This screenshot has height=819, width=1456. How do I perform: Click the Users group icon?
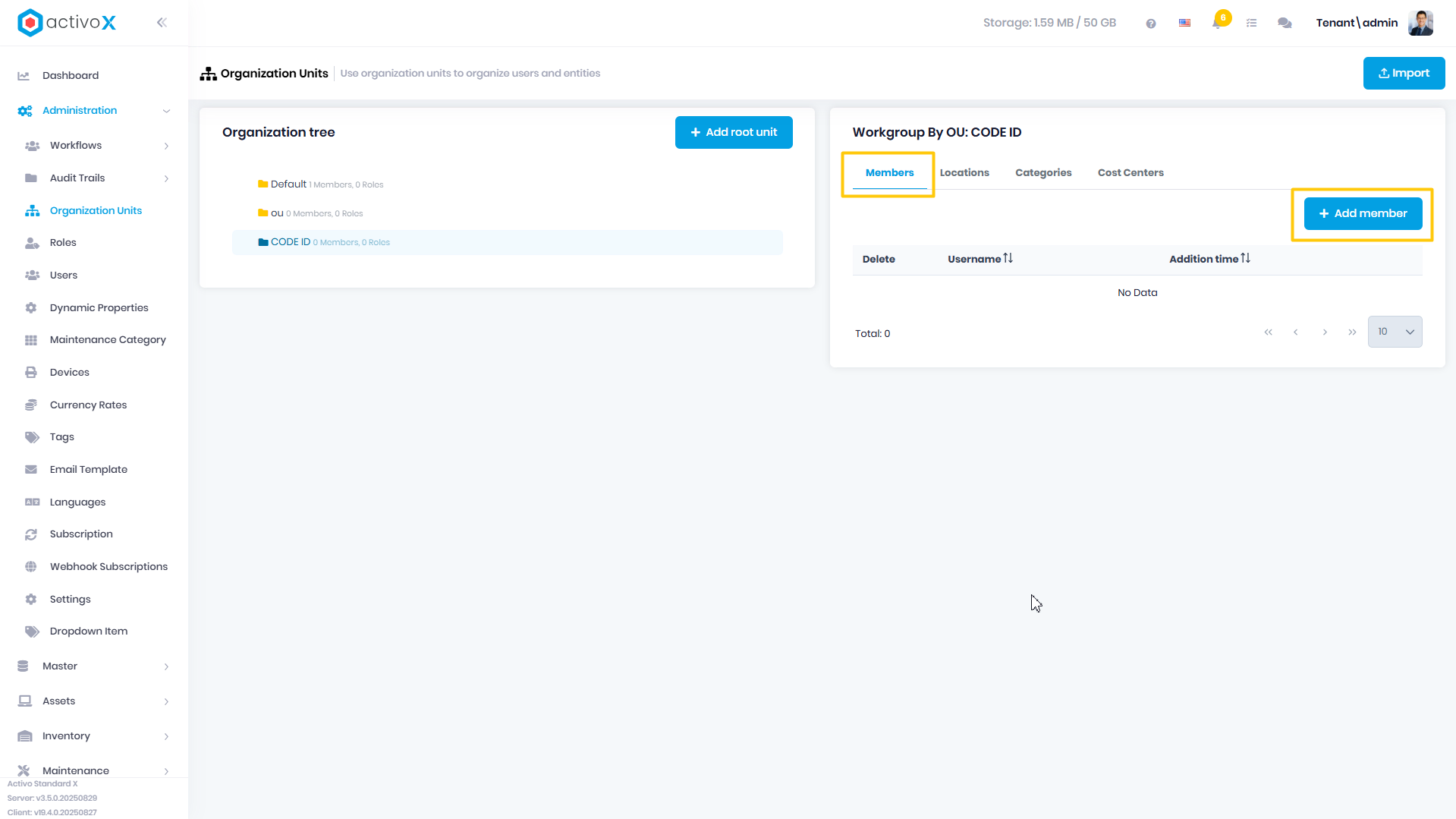coord(32,276)
